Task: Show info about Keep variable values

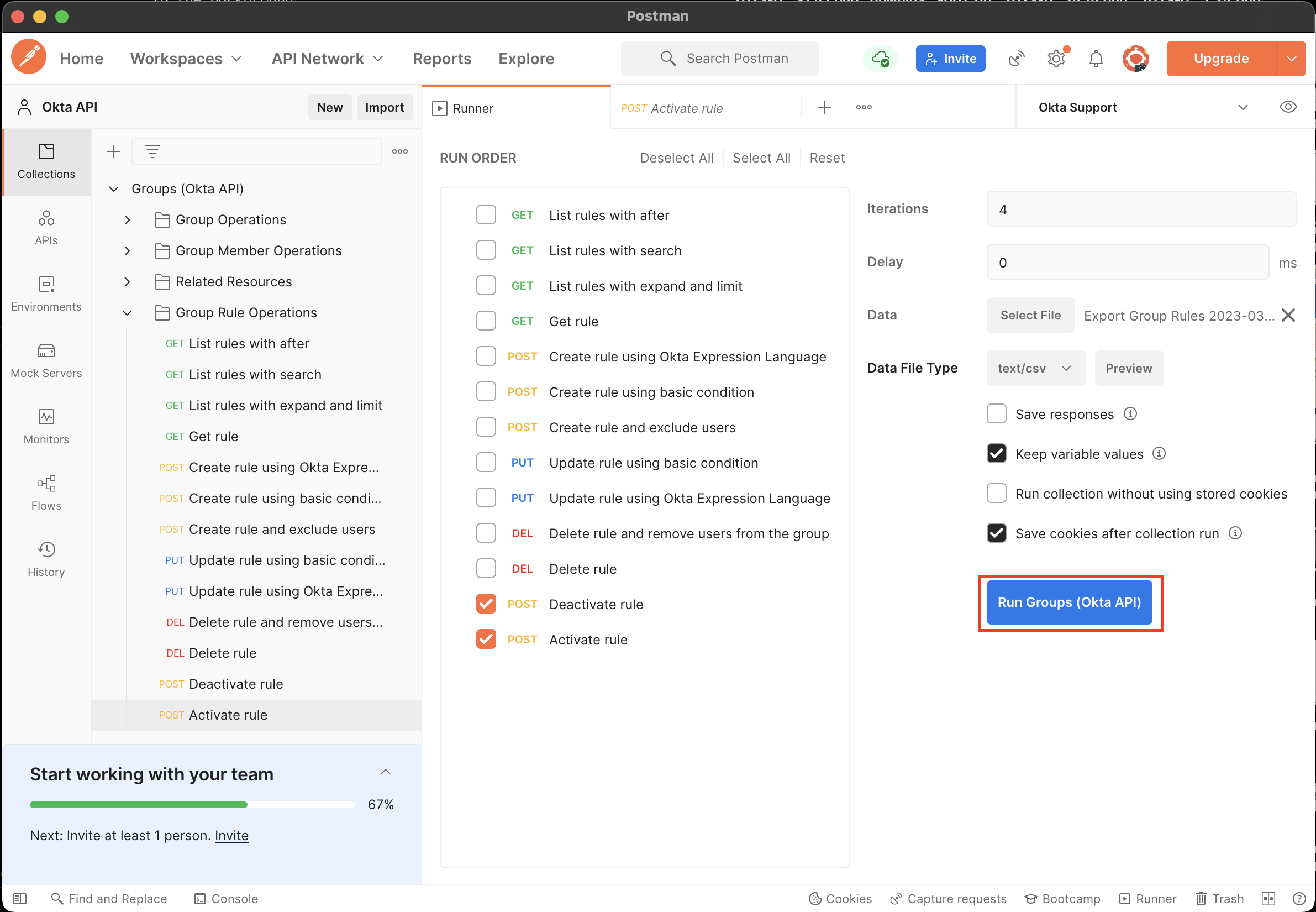Action: (x=1159, y=453)
